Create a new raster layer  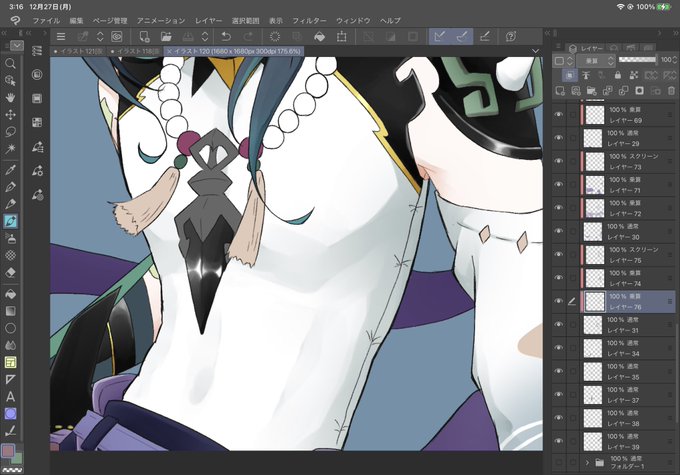click(560, 91)
